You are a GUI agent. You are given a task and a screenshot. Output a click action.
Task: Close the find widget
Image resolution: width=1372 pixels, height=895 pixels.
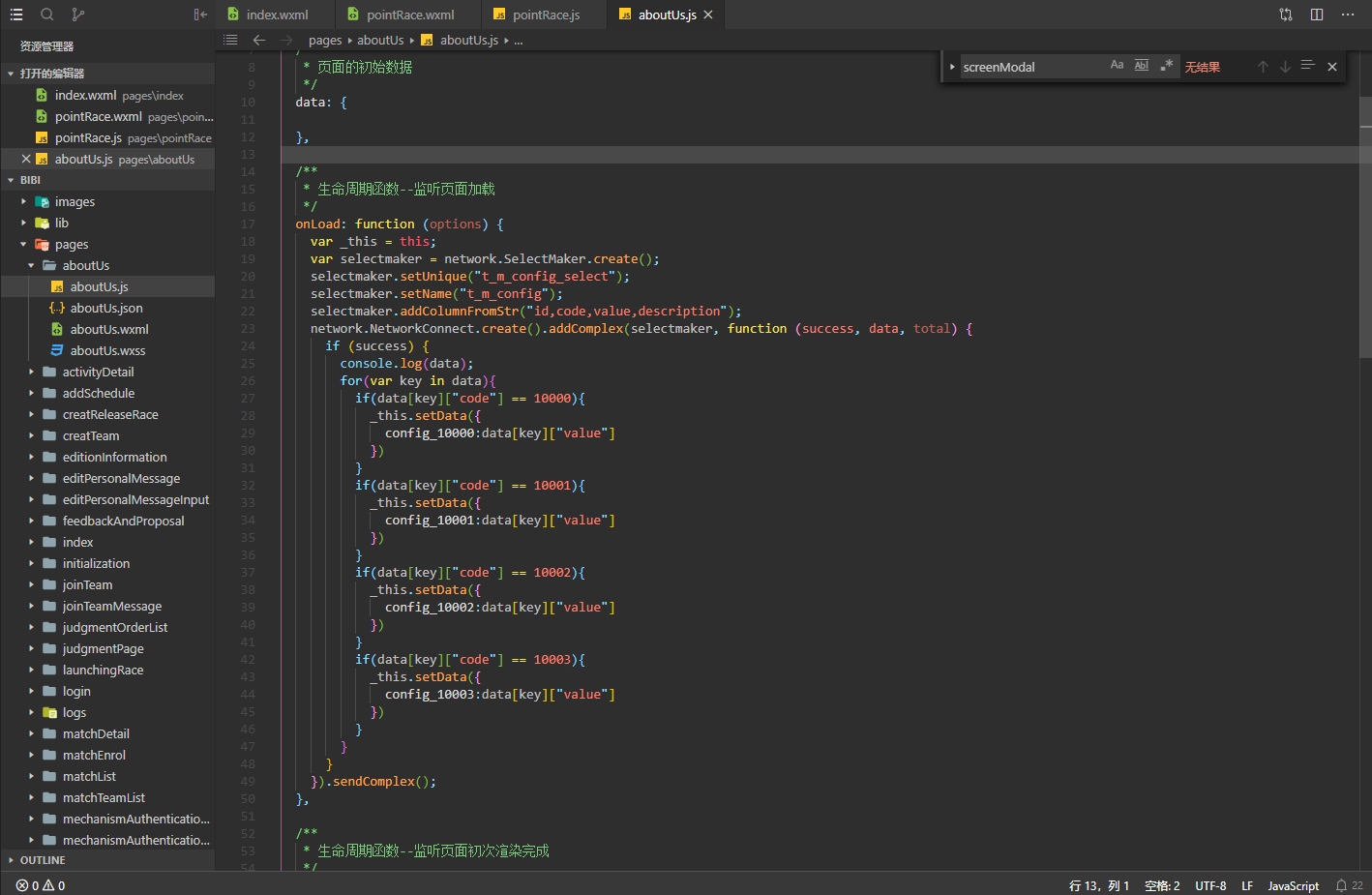pos(1332,67)
